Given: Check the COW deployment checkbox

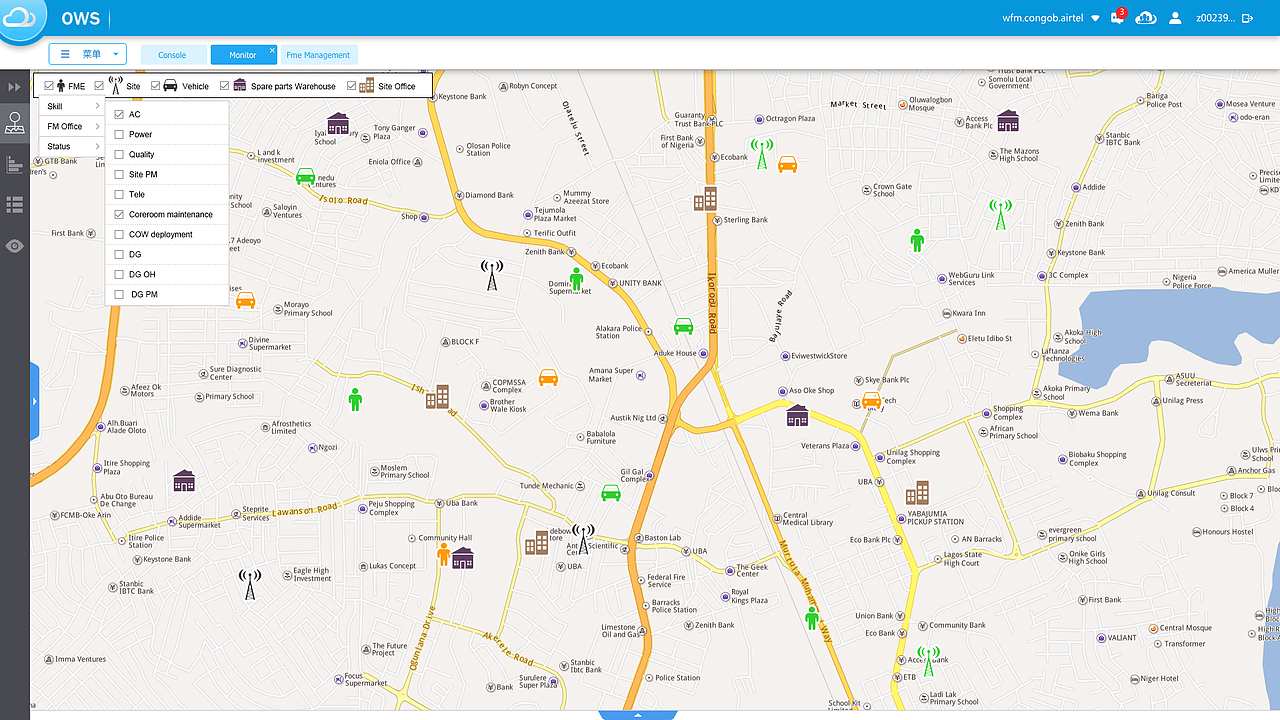Looking at the screenshot, I should coord(119,234).
